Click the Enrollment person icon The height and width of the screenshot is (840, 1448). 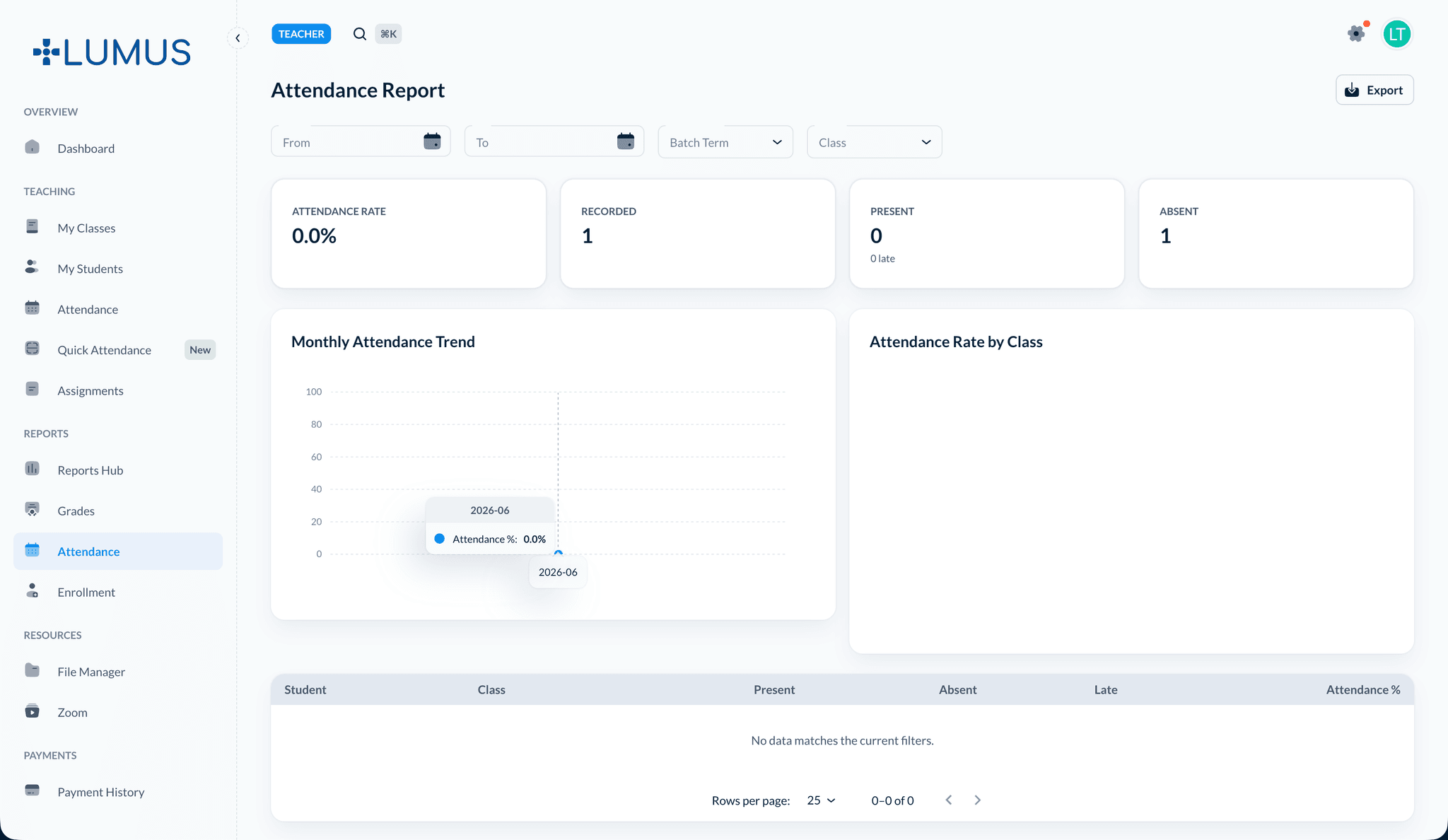click(x=33, y=590)
